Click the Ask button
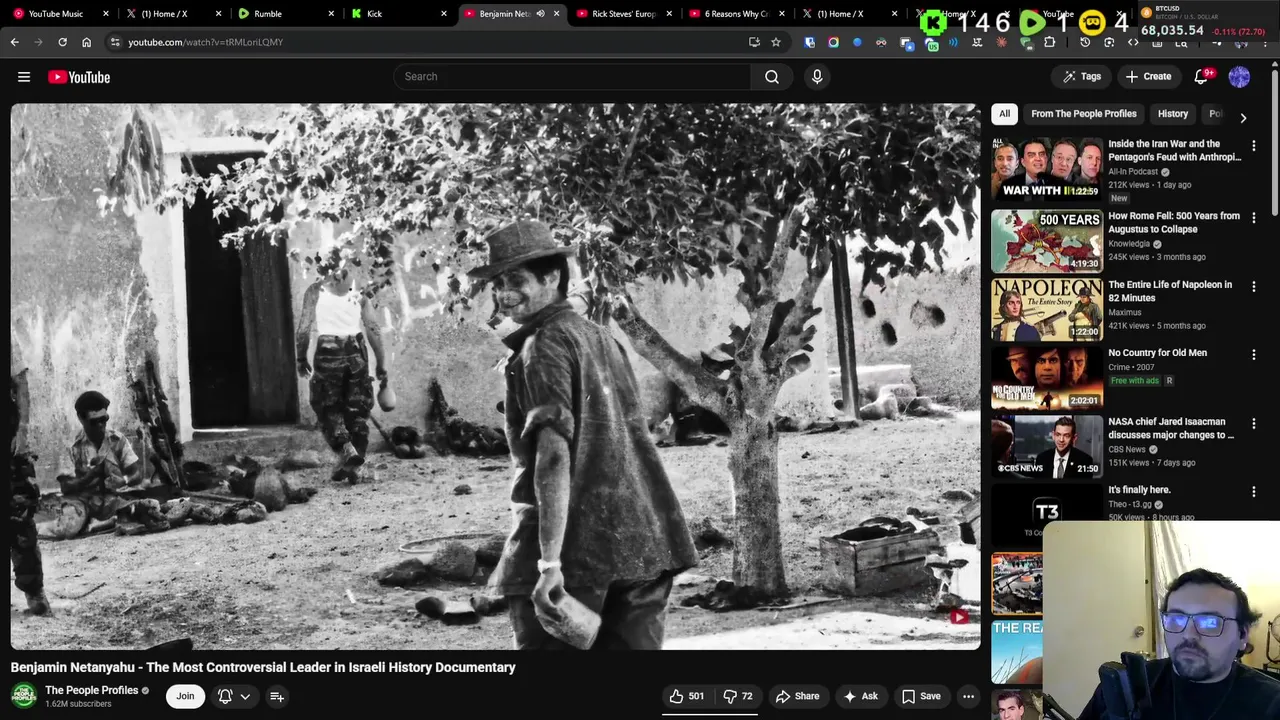 pos(860,696)
